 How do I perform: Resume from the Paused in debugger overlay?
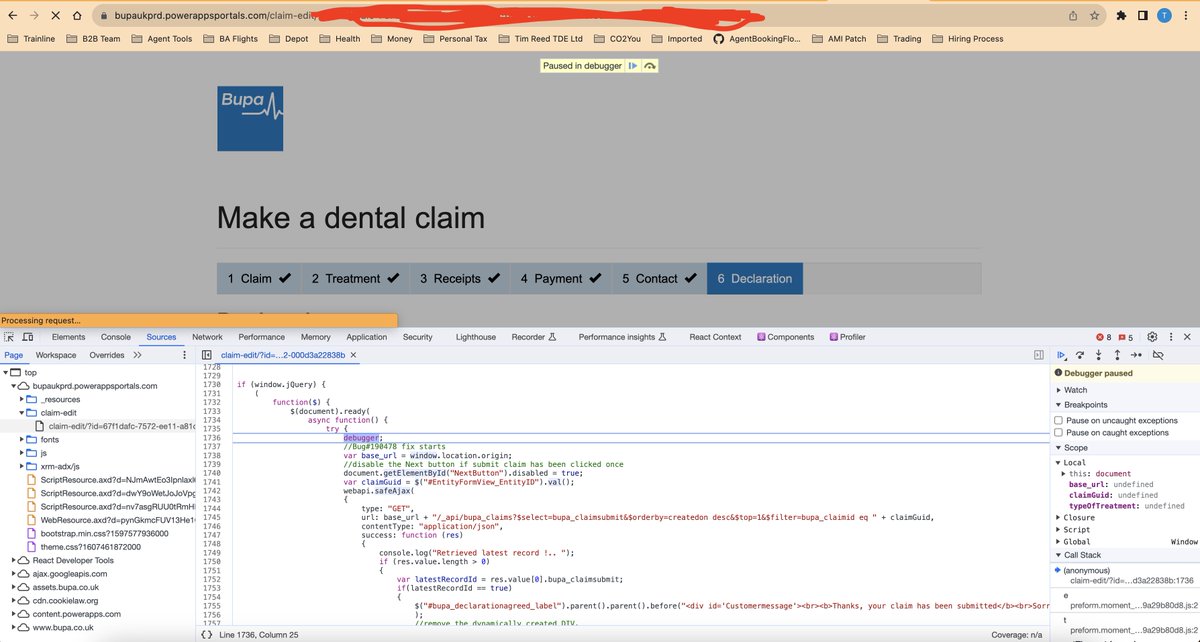coord(633,65)
